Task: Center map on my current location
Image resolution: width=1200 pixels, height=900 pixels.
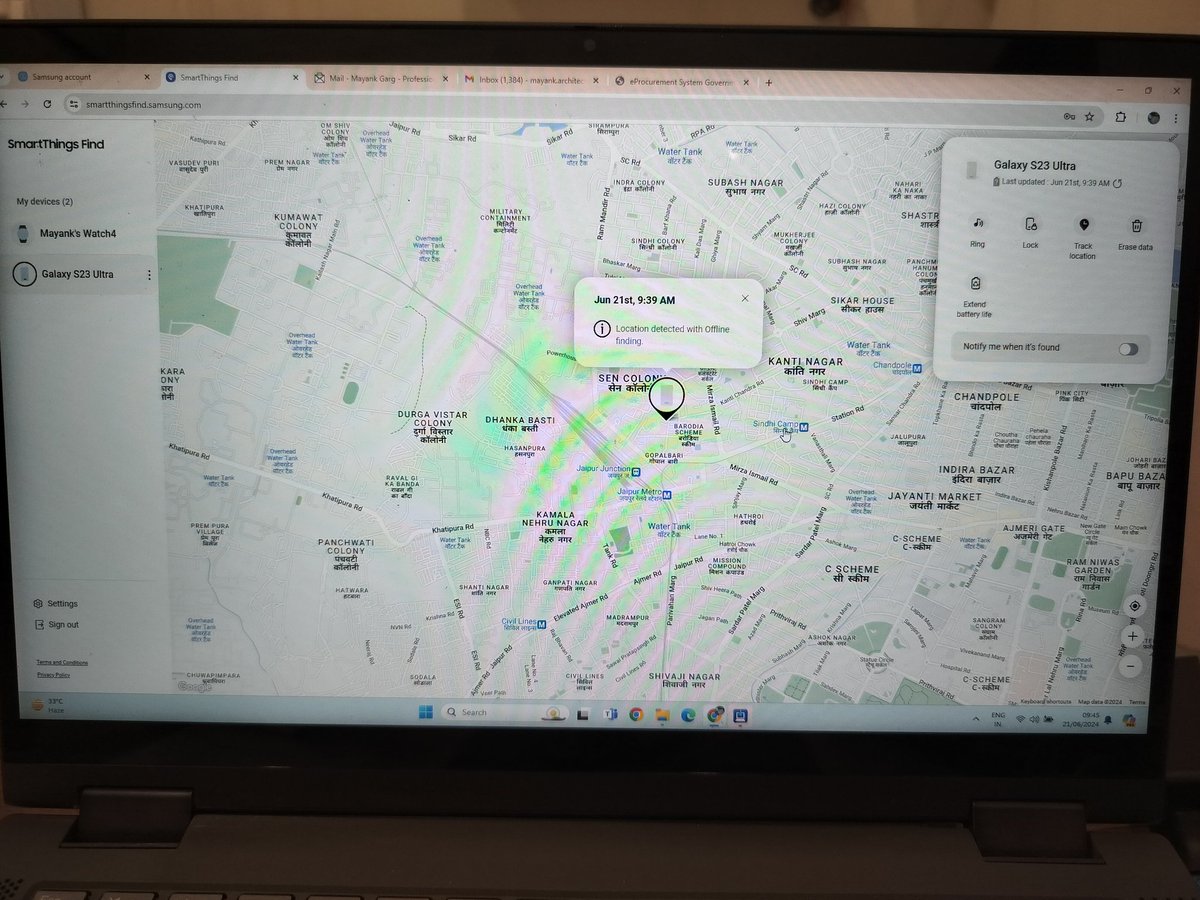Action: [x=1135, y=606]
